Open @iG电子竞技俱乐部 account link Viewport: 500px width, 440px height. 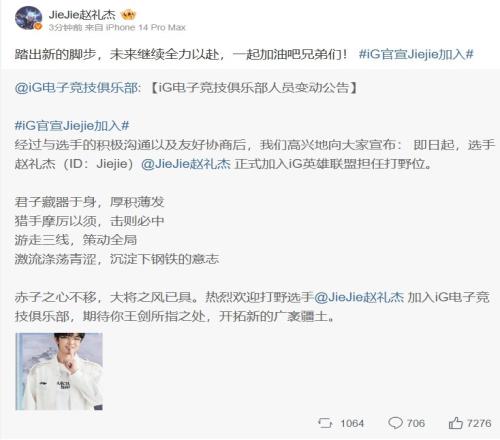(76, 88)
